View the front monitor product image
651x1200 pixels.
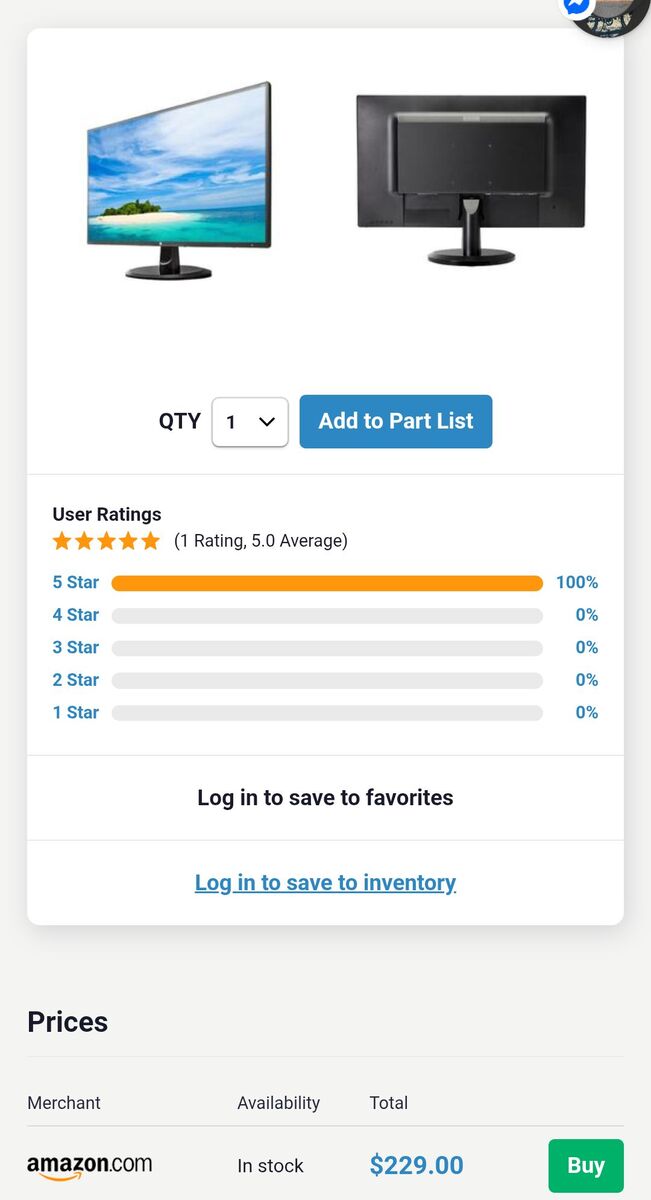pyautogui.click(x=180, y=180)
